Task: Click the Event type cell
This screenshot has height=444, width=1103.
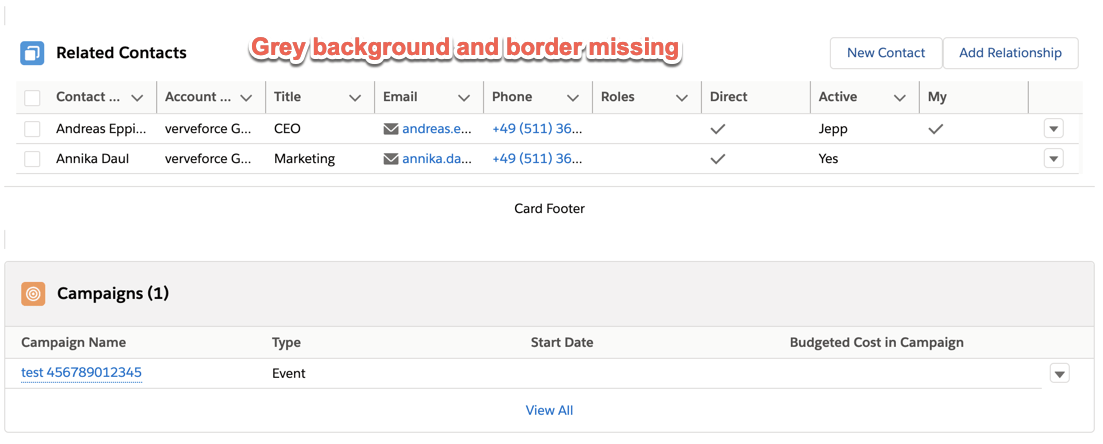Action: pos(289,374)
